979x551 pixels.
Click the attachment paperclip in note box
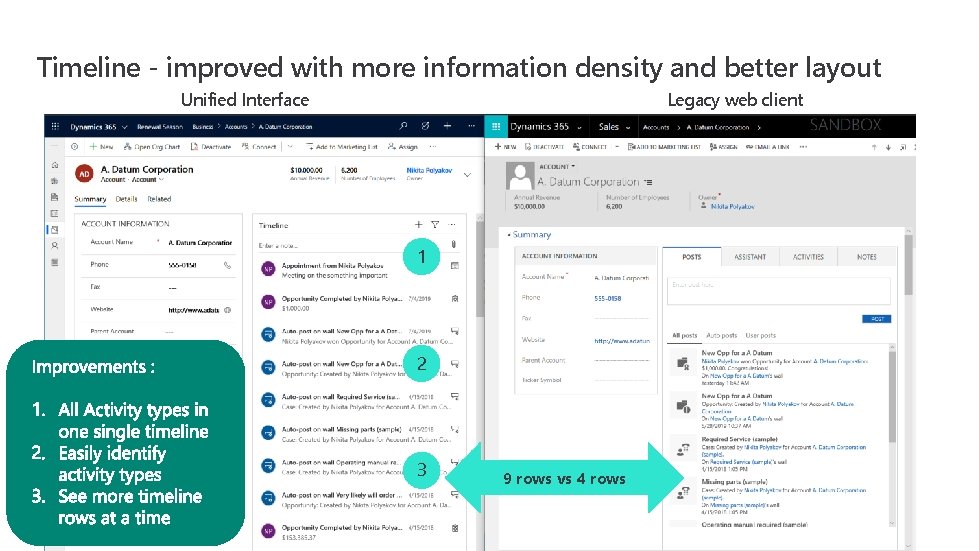tap(454, 244)
